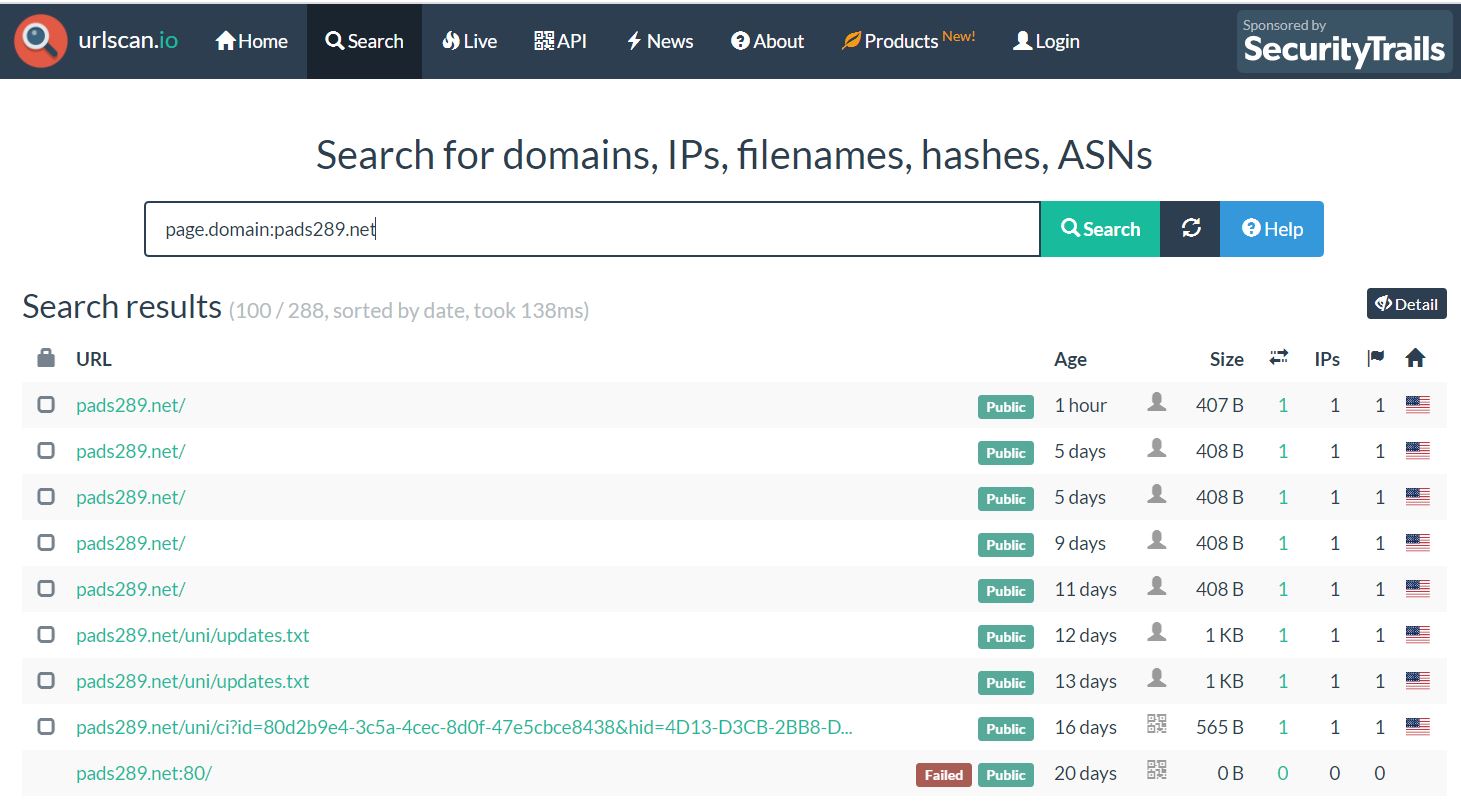Open the pads289.net/uni/ci?id= result link
The width and height of the screenshot is (1461, 801).
[x=464, y=727]
